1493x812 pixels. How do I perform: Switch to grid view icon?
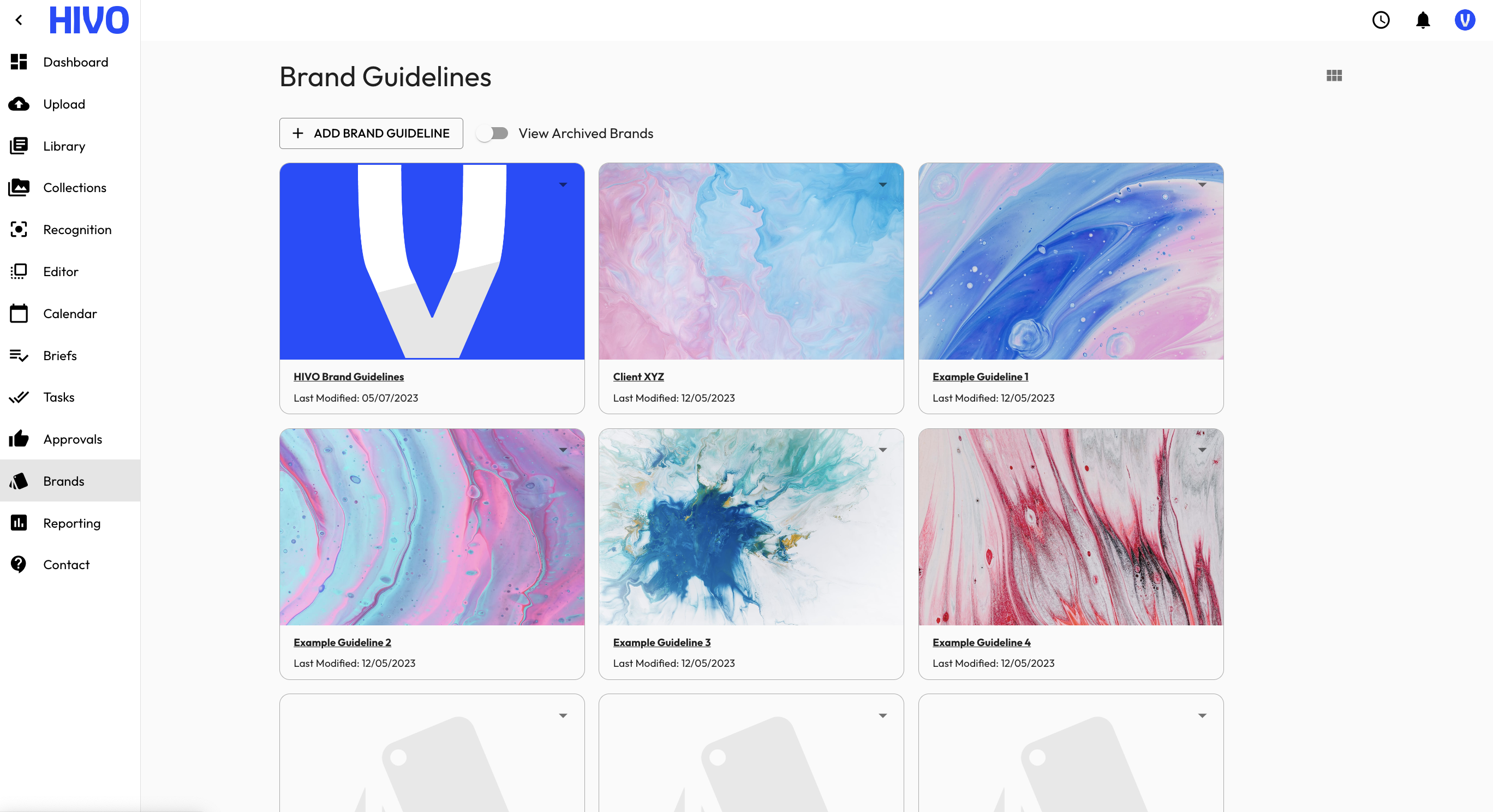coord(1334,75)
